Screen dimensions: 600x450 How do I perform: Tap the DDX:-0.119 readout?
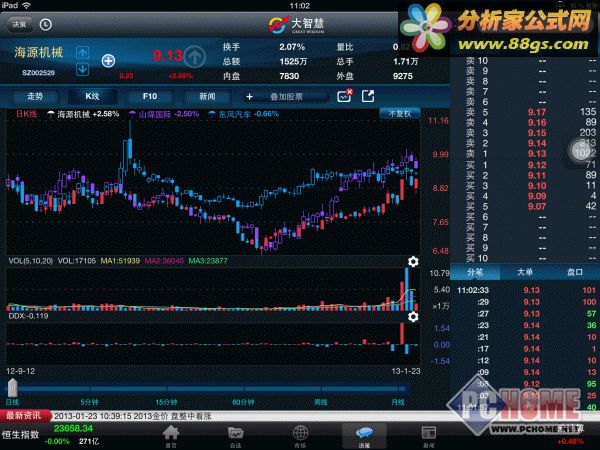(x=28, y=316)
